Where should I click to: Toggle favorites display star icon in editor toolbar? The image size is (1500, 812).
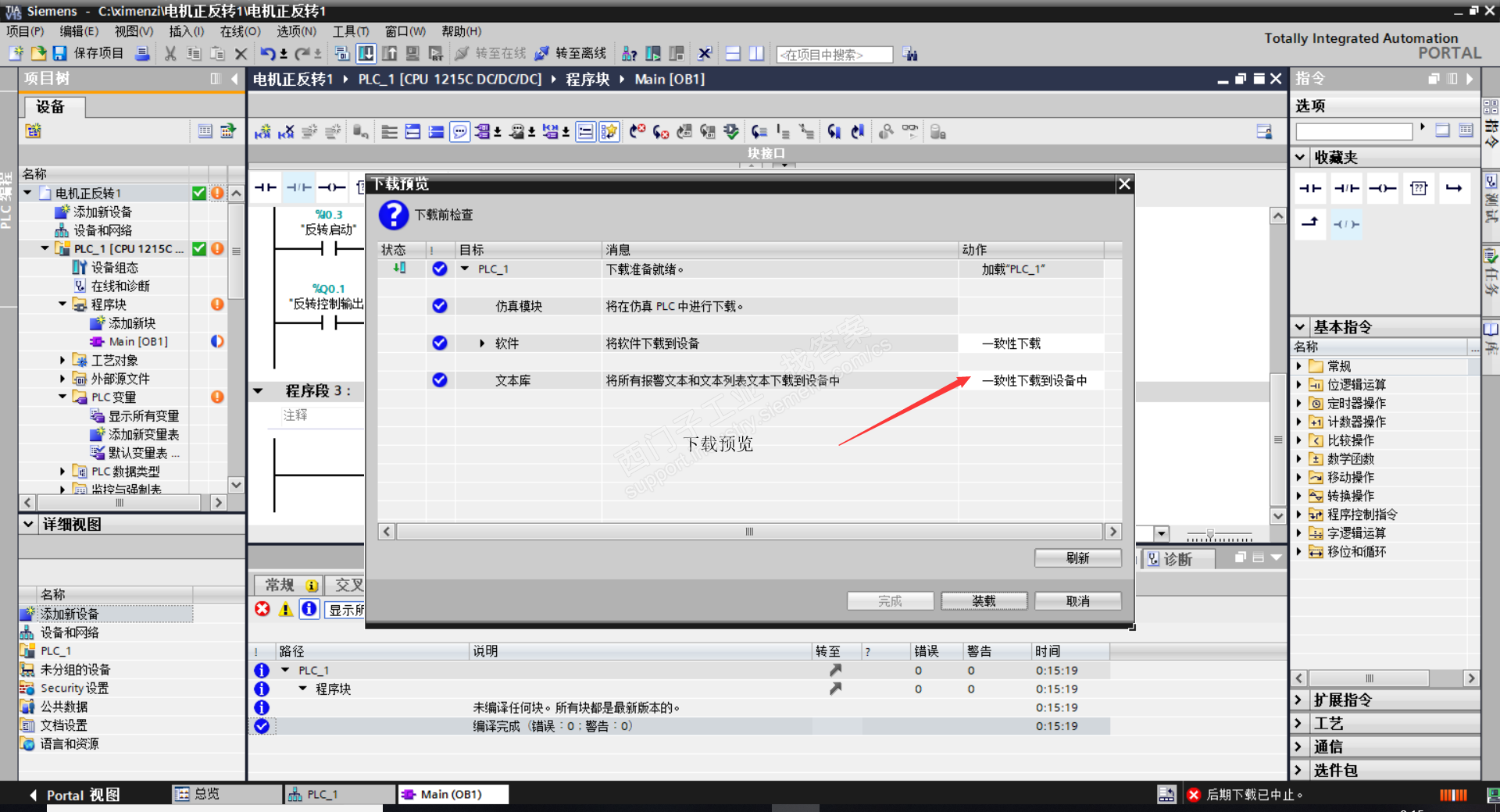coord(609,132)
